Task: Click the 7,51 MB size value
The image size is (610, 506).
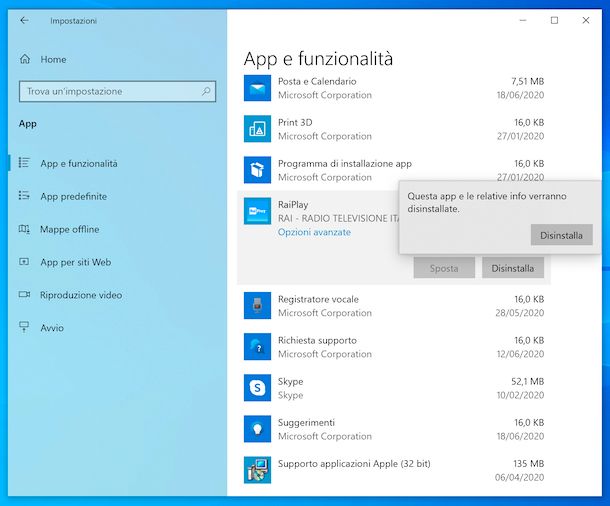Action: click(528, 81)
